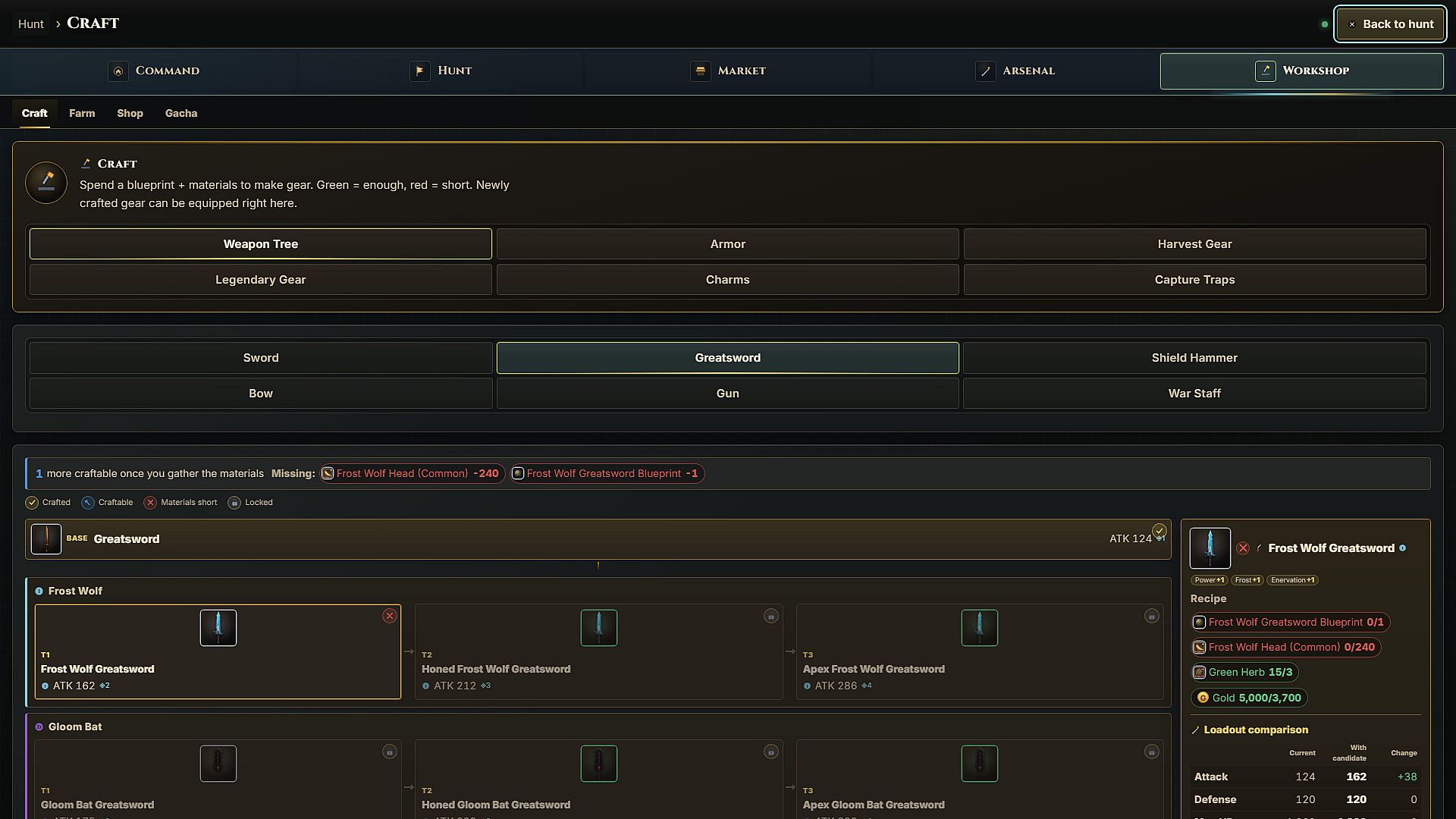Open the Workshop main tab
The height and width of the screenshot is (819, 1456).
pyautogui.click(x=1301, y=71)
